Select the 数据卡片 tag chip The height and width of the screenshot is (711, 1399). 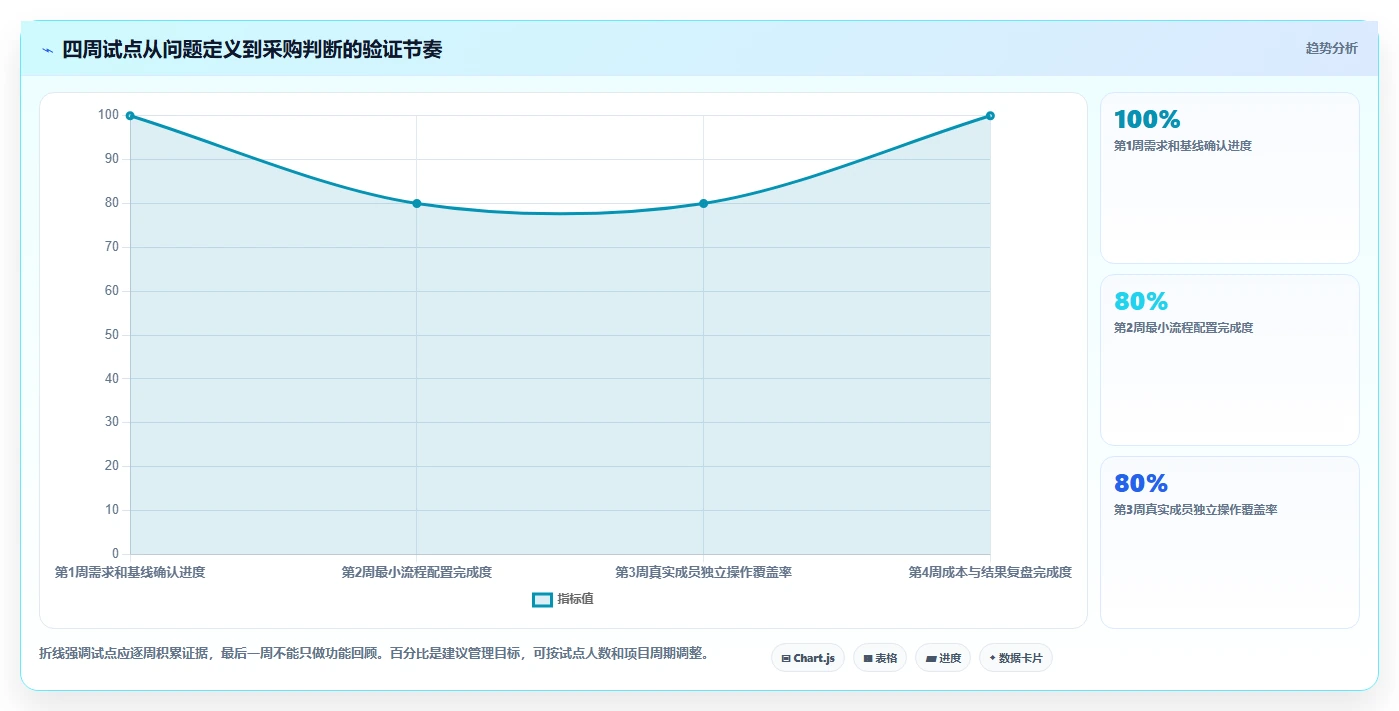click(x=1016, y=658)
